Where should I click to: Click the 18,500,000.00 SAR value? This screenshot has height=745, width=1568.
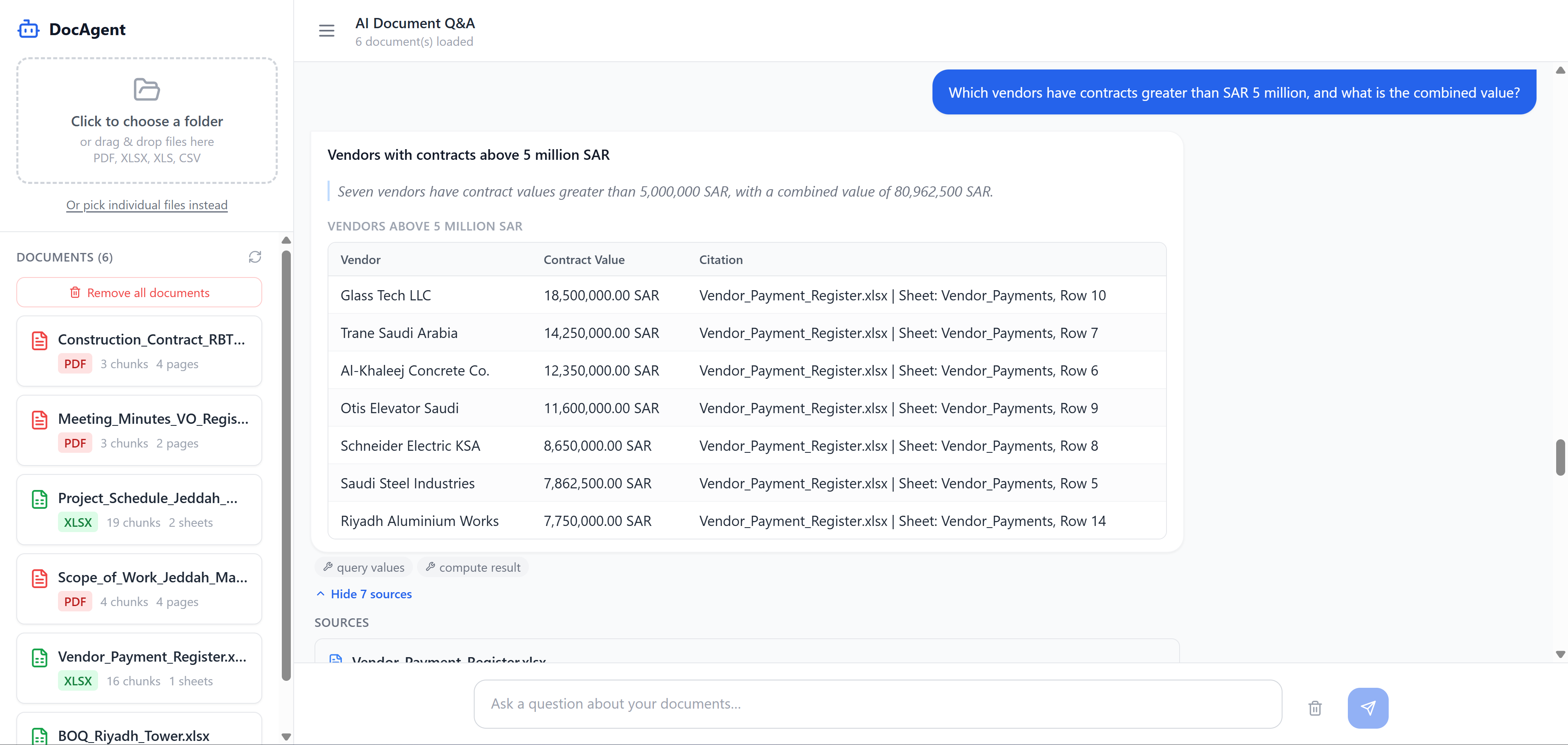pyautogui.click(x=601, y=295)
